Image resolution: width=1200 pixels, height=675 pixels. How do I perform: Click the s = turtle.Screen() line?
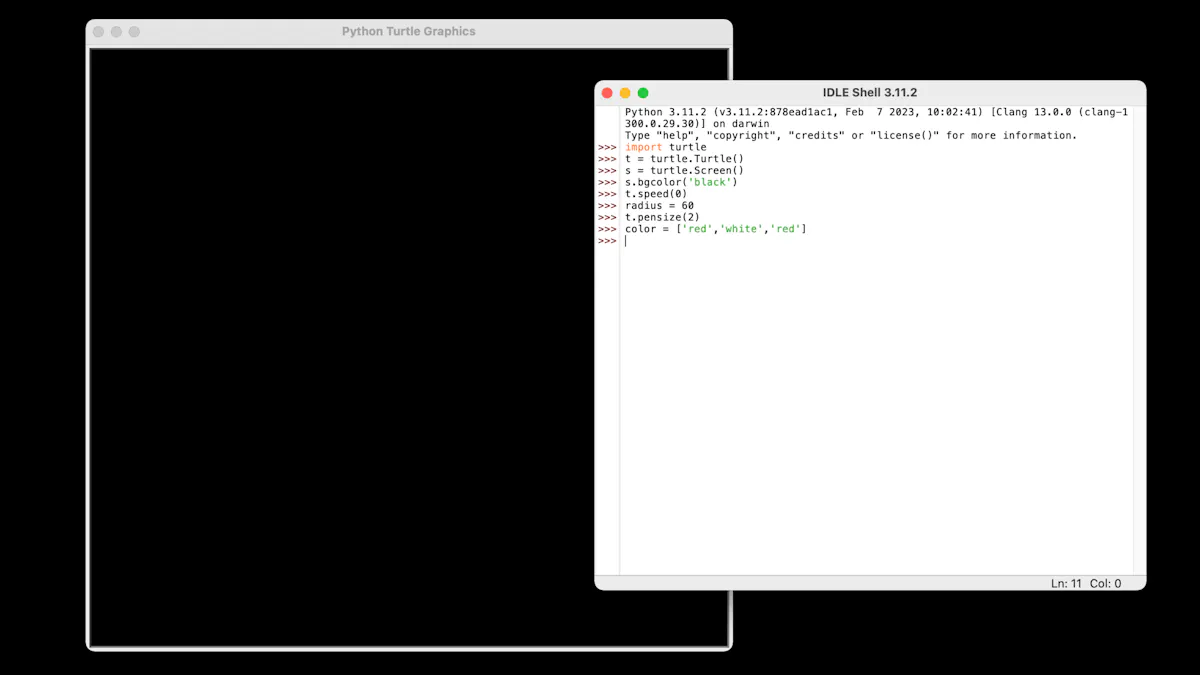684,171
